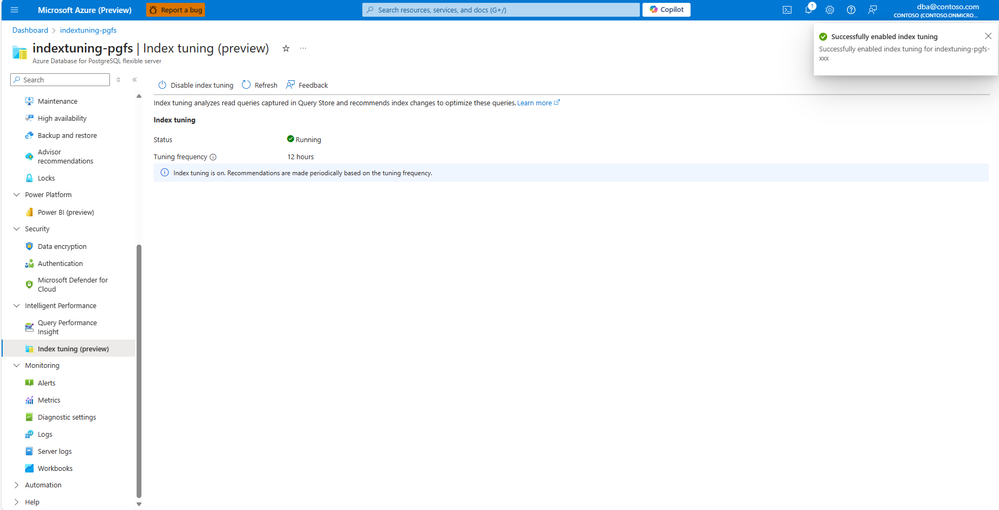The width and height of the screenshot is (999, 510).
Task: Click the indextuning-pgfs breadcrumb link
Action: tap(88, 30)
